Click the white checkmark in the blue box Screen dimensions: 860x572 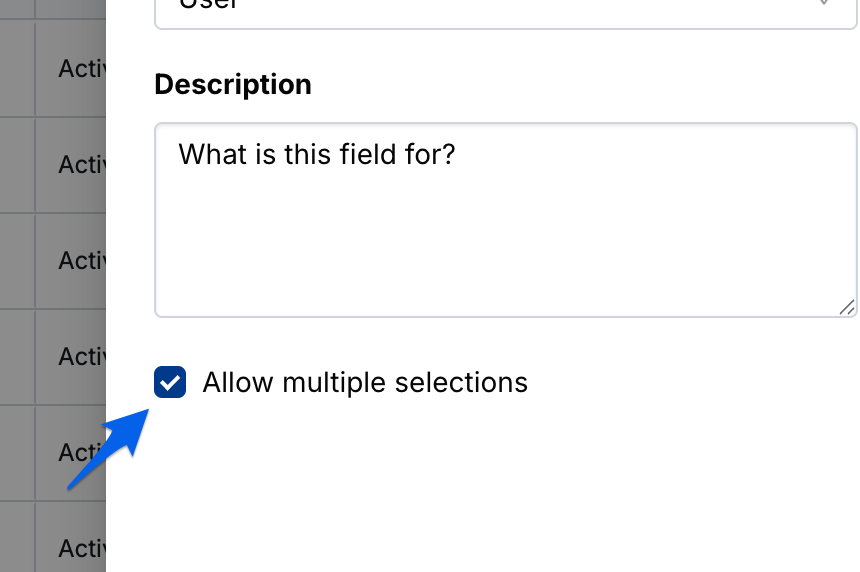[170, 382]
